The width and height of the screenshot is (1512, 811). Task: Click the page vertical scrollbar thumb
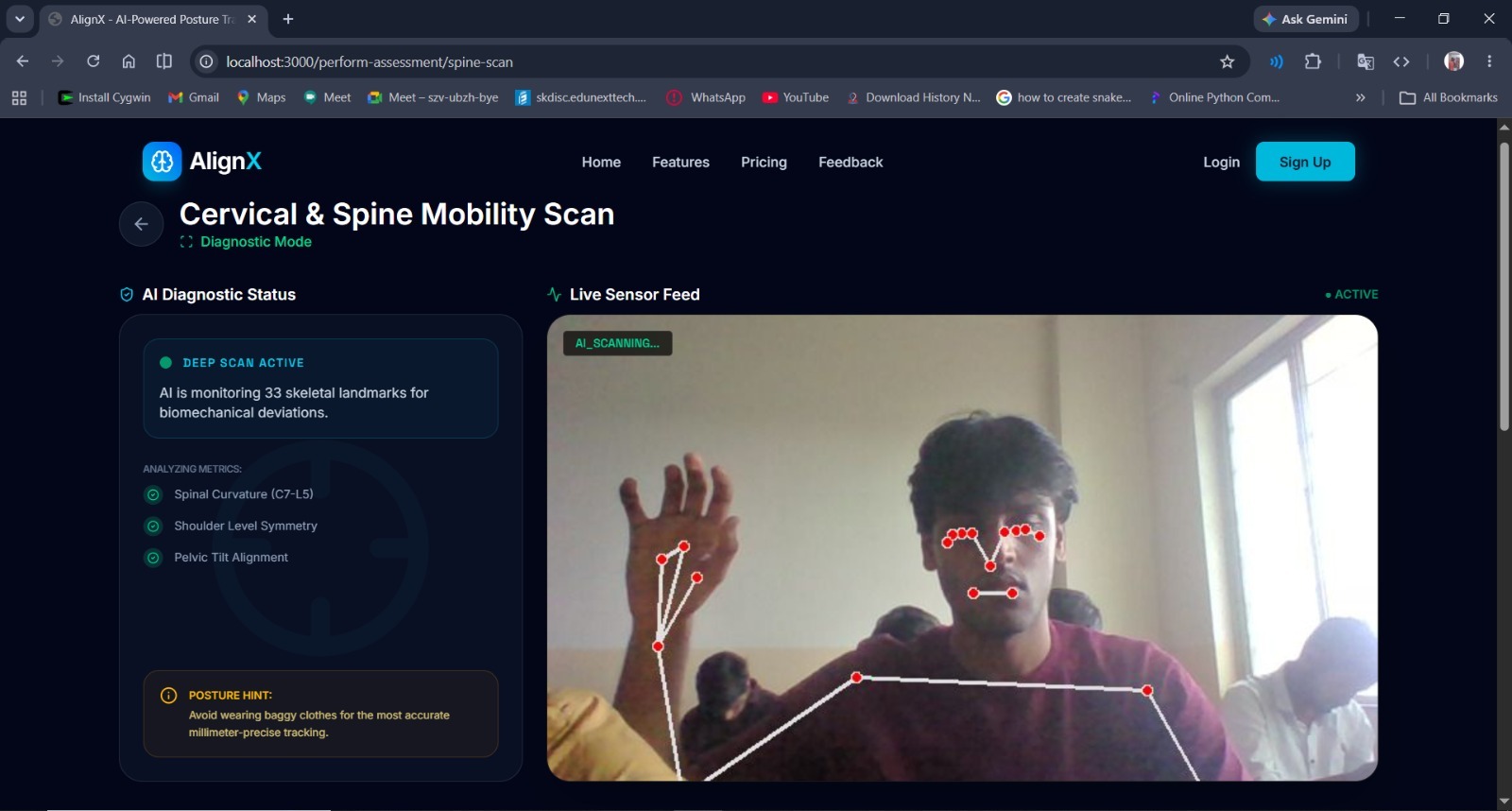coord(1503,286)
